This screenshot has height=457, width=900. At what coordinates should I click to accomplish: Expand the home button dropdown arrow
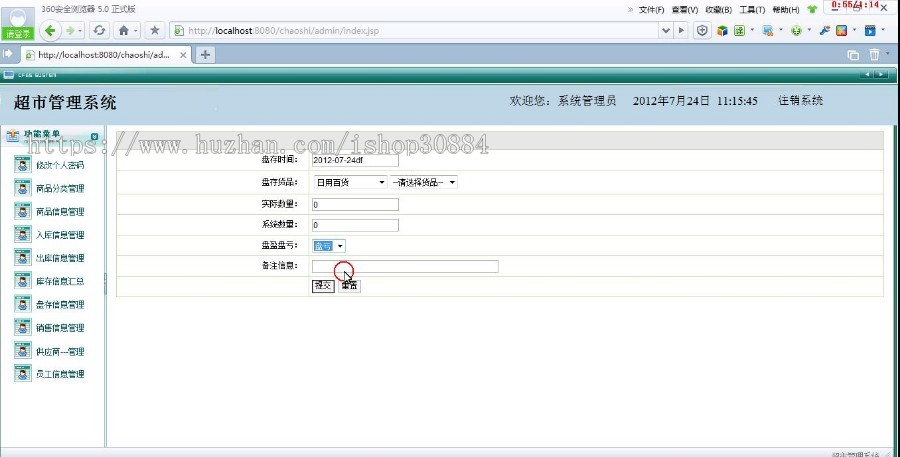tap(136, 31)
